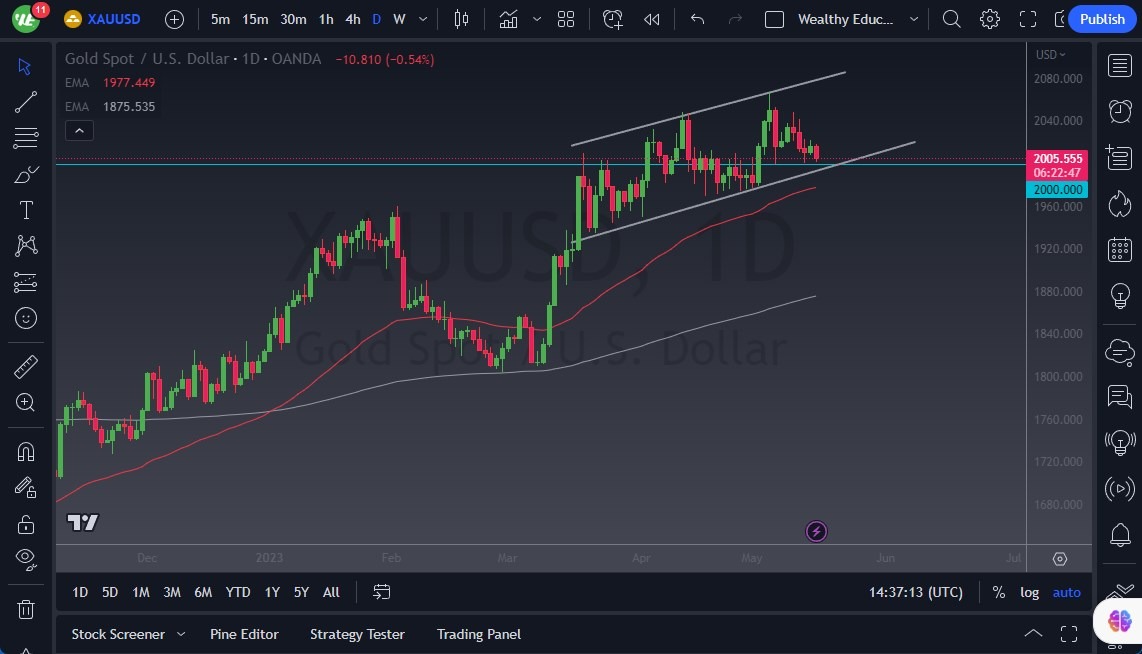Select the brush drawing tool
Screen dimensions: 1142x654
tap(25, 174)
